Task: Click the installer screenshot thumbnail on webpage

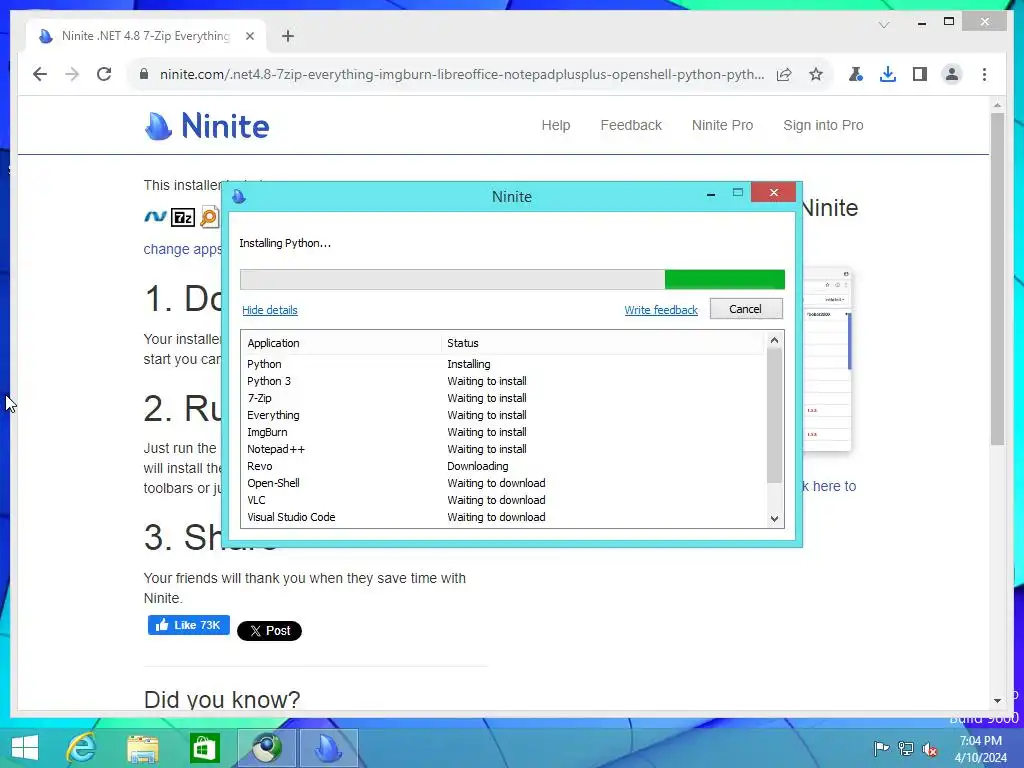Action: (828, 358)
